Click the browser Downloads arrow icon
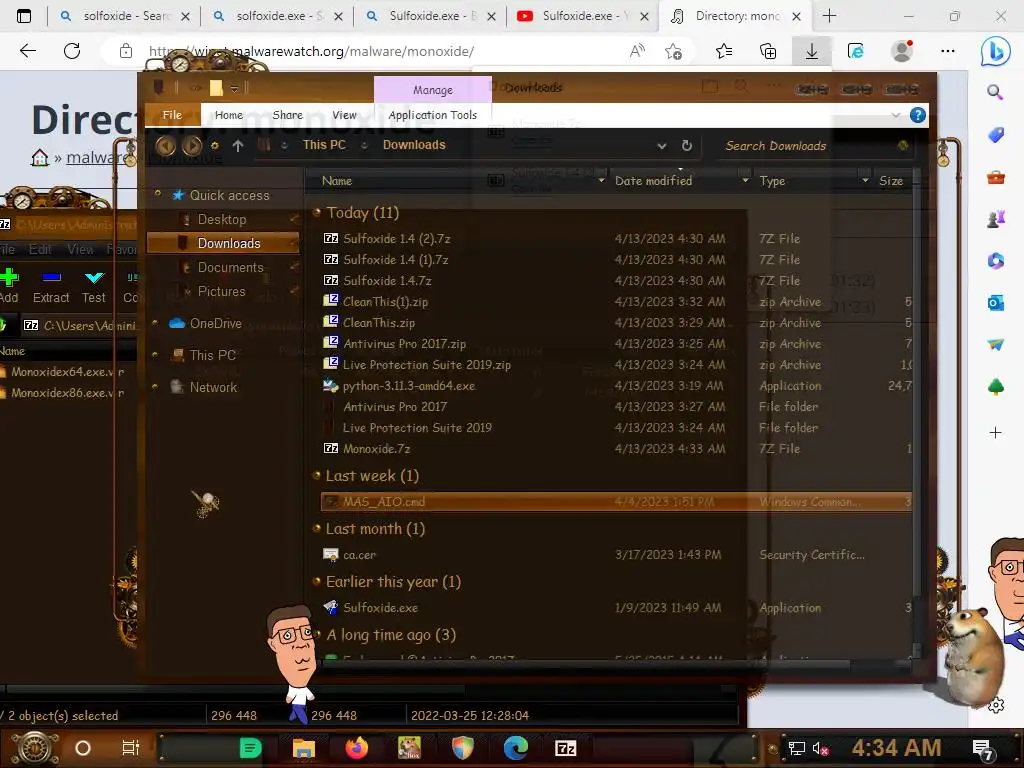This screenshot has width=1024, height=768. (811, 51)
